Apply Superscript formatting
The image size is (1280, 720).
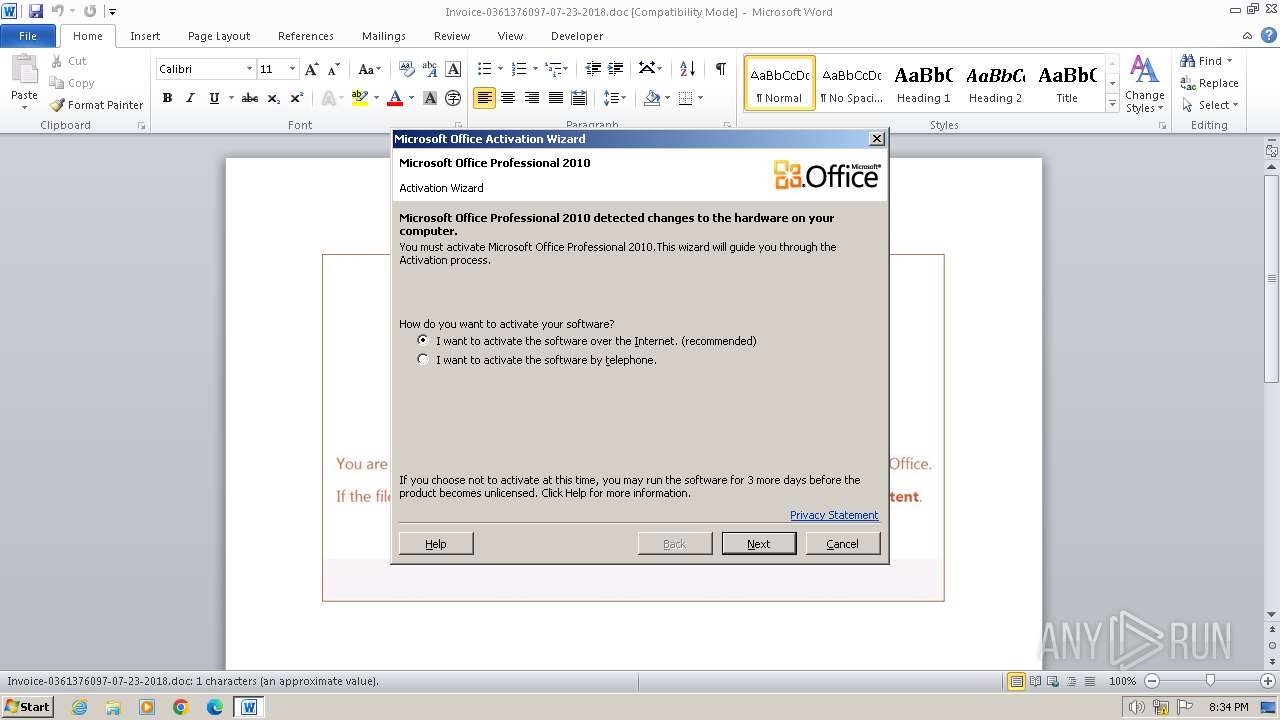point(297,98)
